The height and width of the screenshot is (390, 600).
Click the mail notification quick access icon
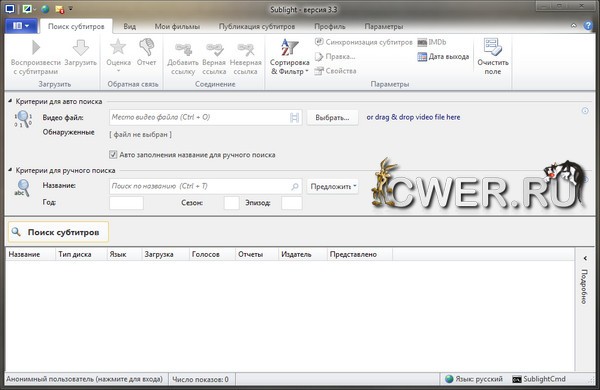[60, 9]
